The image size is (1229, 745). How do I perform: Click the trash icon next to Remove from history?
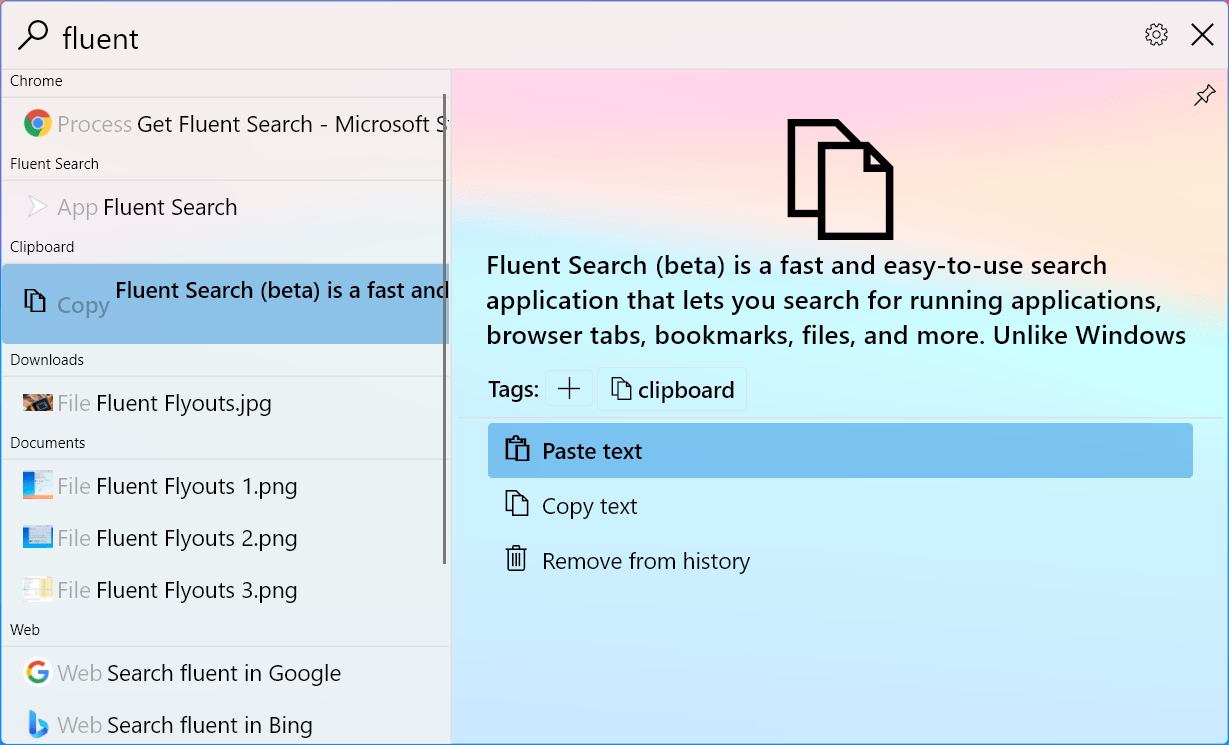[516, 559]
